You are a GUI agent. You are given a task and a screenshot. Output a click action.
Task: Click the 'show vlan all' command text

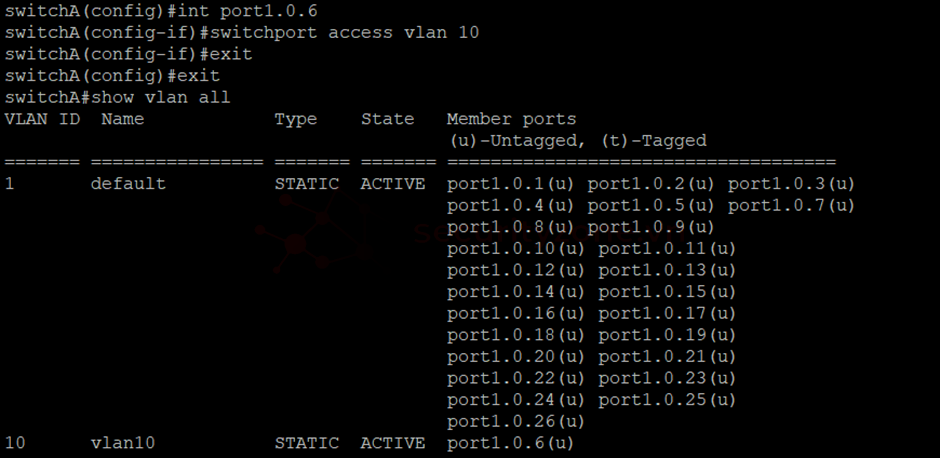click(x=161, y=97)
